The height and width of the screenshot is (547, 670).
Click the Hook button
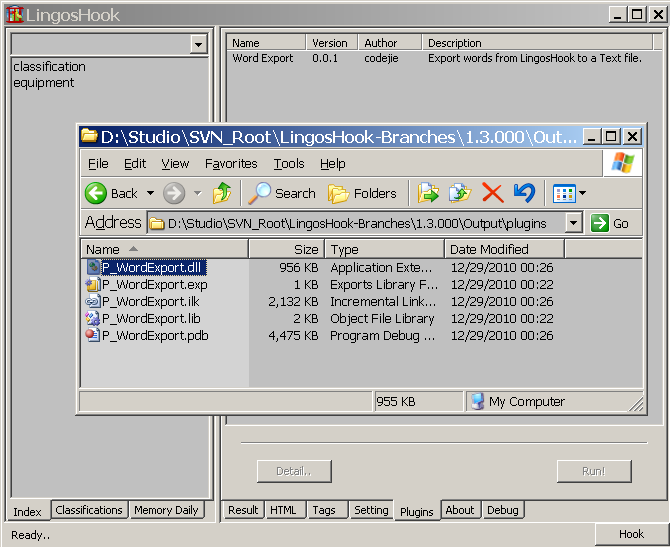631,534
